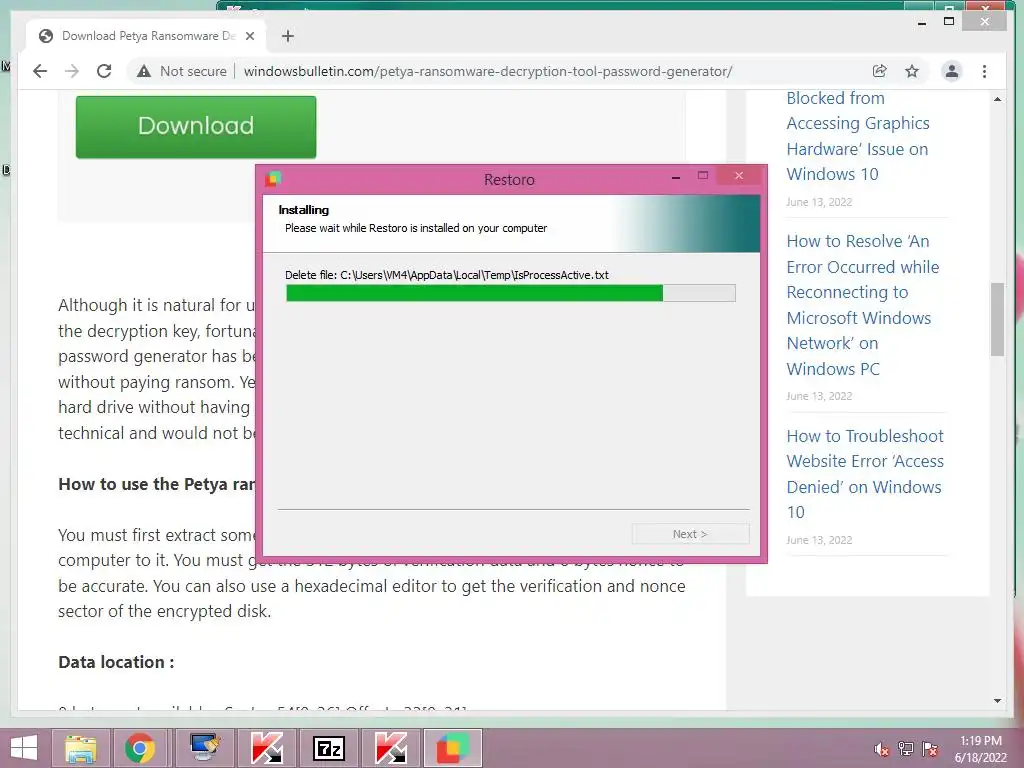Minimize the Restoro installer window
This screenshot has height=768, width=1024.
click(x=676, y=176)
